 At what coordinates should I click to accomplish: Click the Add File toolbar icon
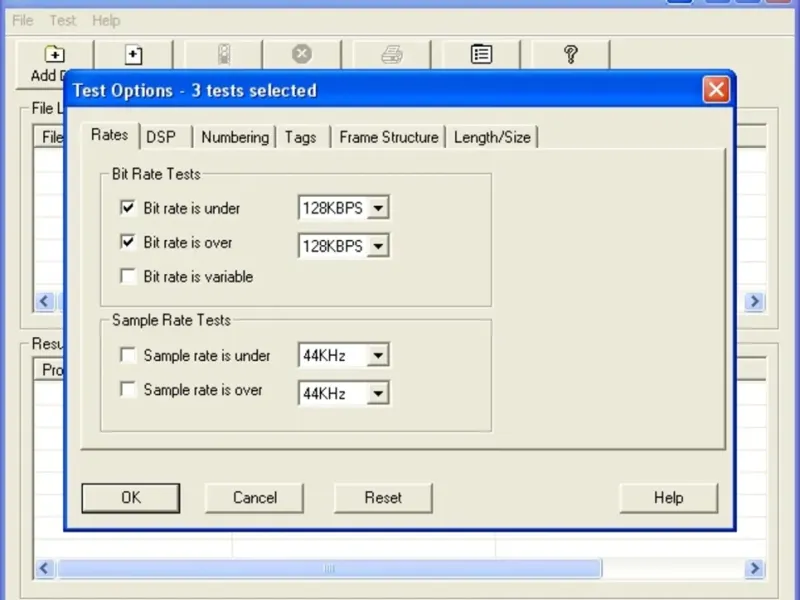(x=134, y=54)
